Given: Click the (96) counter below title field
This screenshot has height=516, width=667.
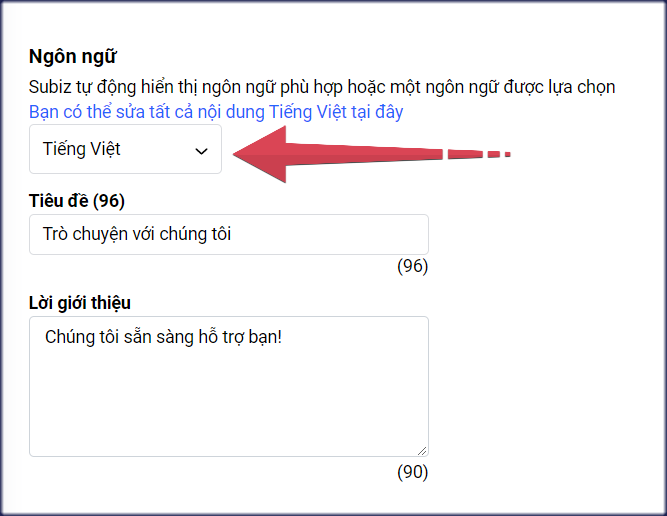Looking at the screenshot, I should [x=412, y=266].
